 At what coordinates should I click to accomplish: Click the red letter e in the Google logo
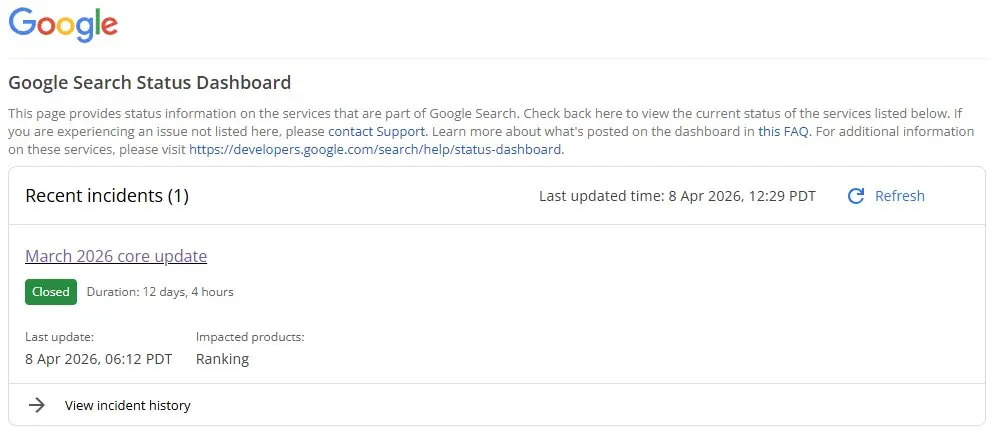(x=109, y=26)
